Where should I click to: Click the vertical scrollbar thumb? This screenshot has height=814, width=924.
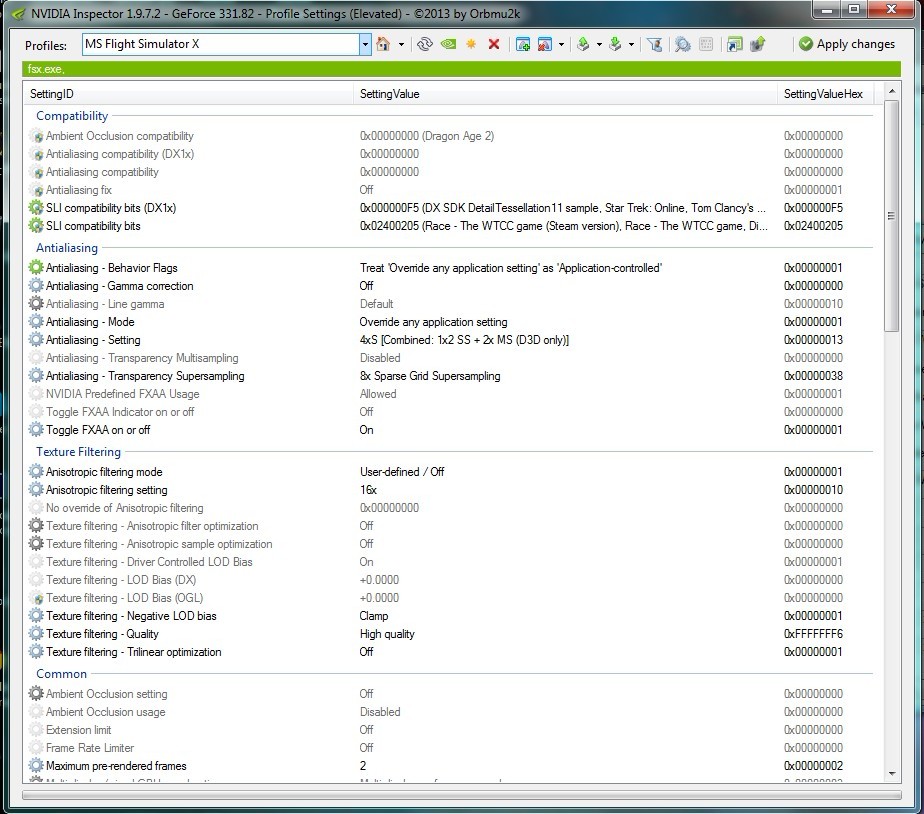892,216
